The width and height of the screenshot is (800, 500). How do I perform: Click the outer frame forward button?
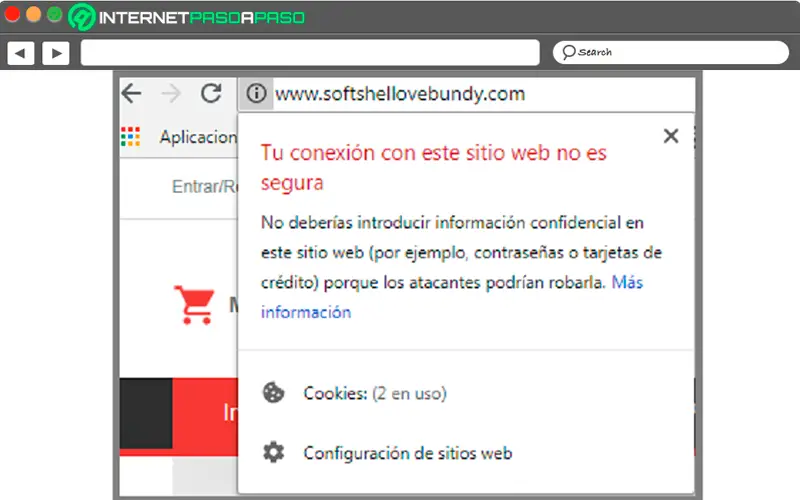pos(56,53)
